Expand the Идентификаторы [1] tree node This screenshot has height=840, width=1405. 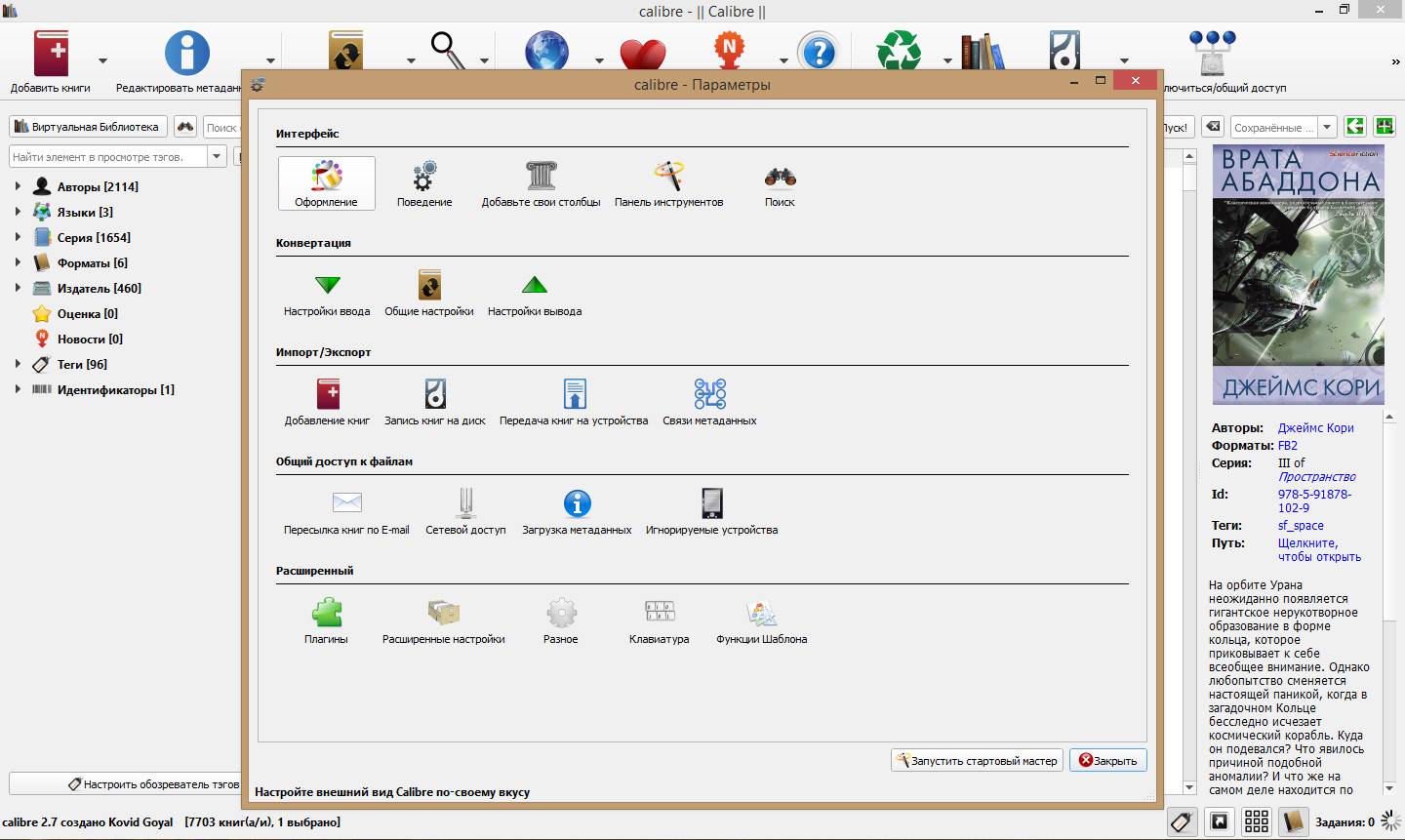[18, 389]
